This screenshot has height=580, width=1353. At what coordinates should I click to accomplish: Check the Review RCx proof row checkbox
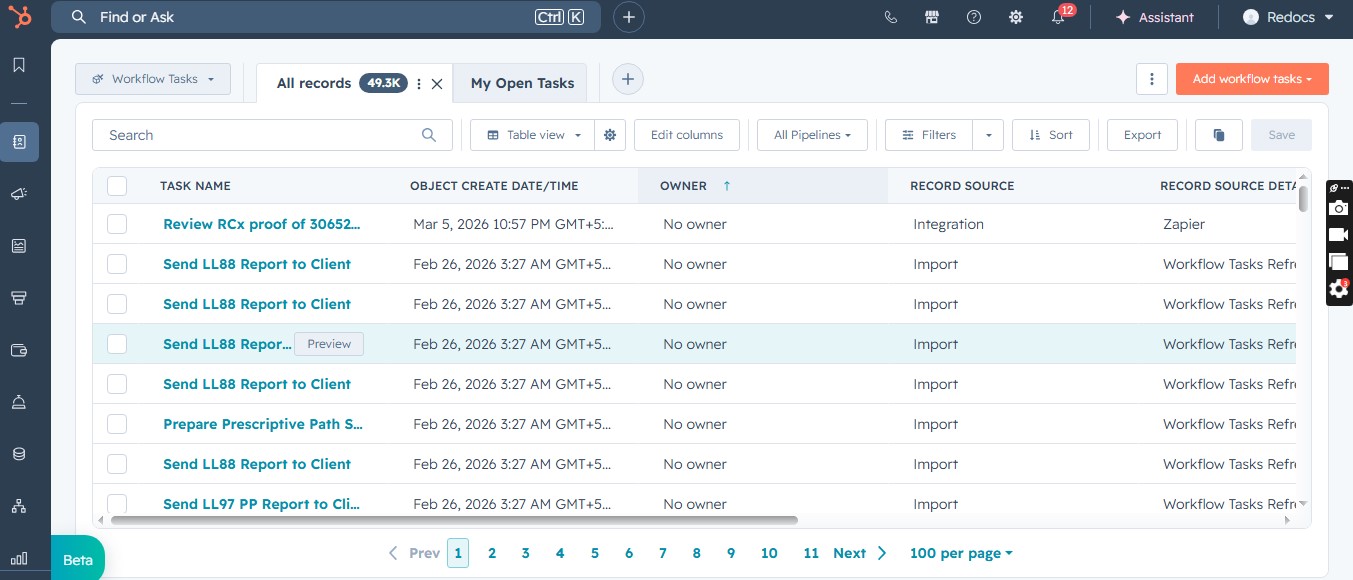(117, 224)
